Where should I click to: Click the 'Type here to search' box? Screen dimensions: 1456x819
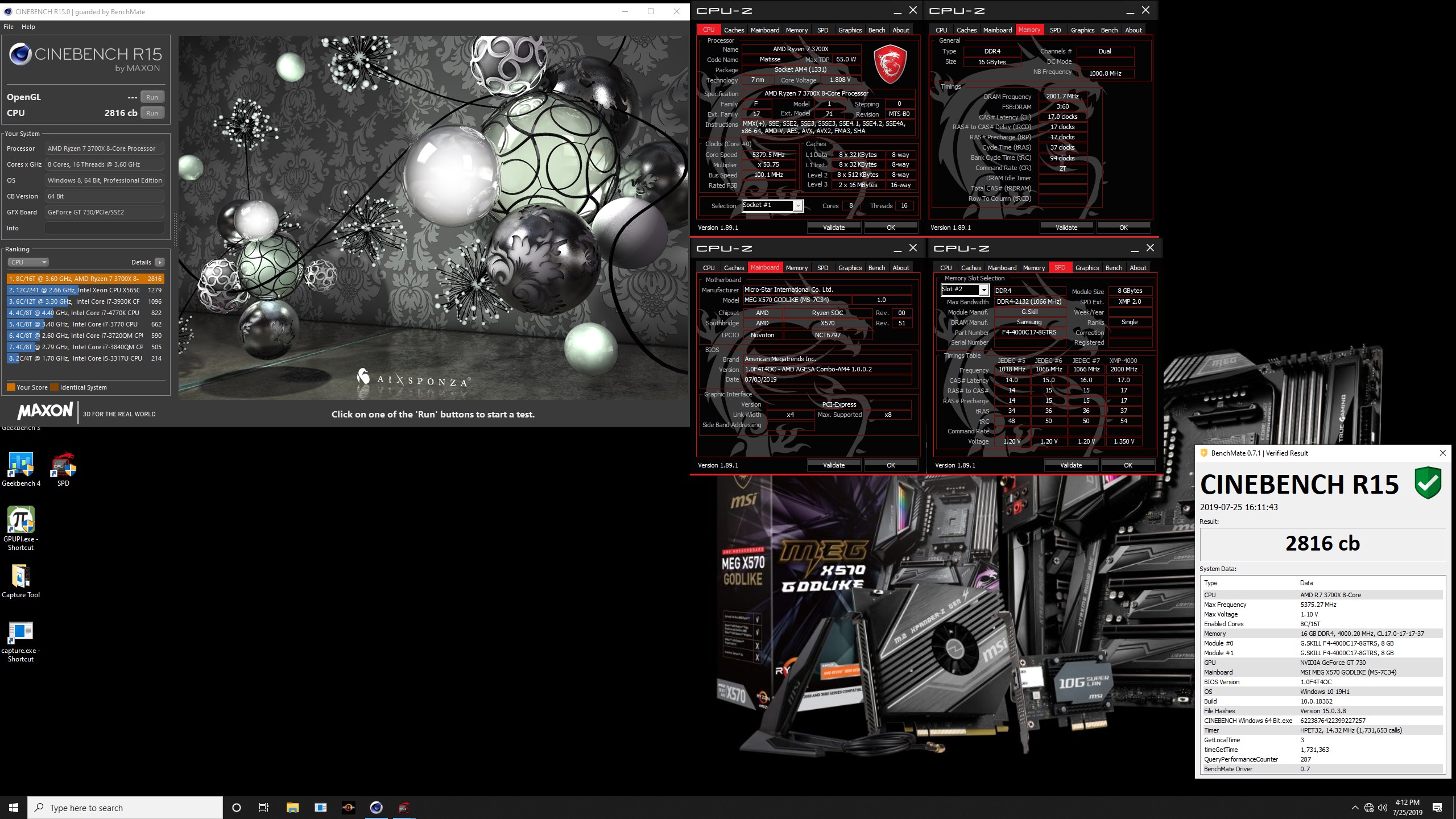tap(125, 808)
